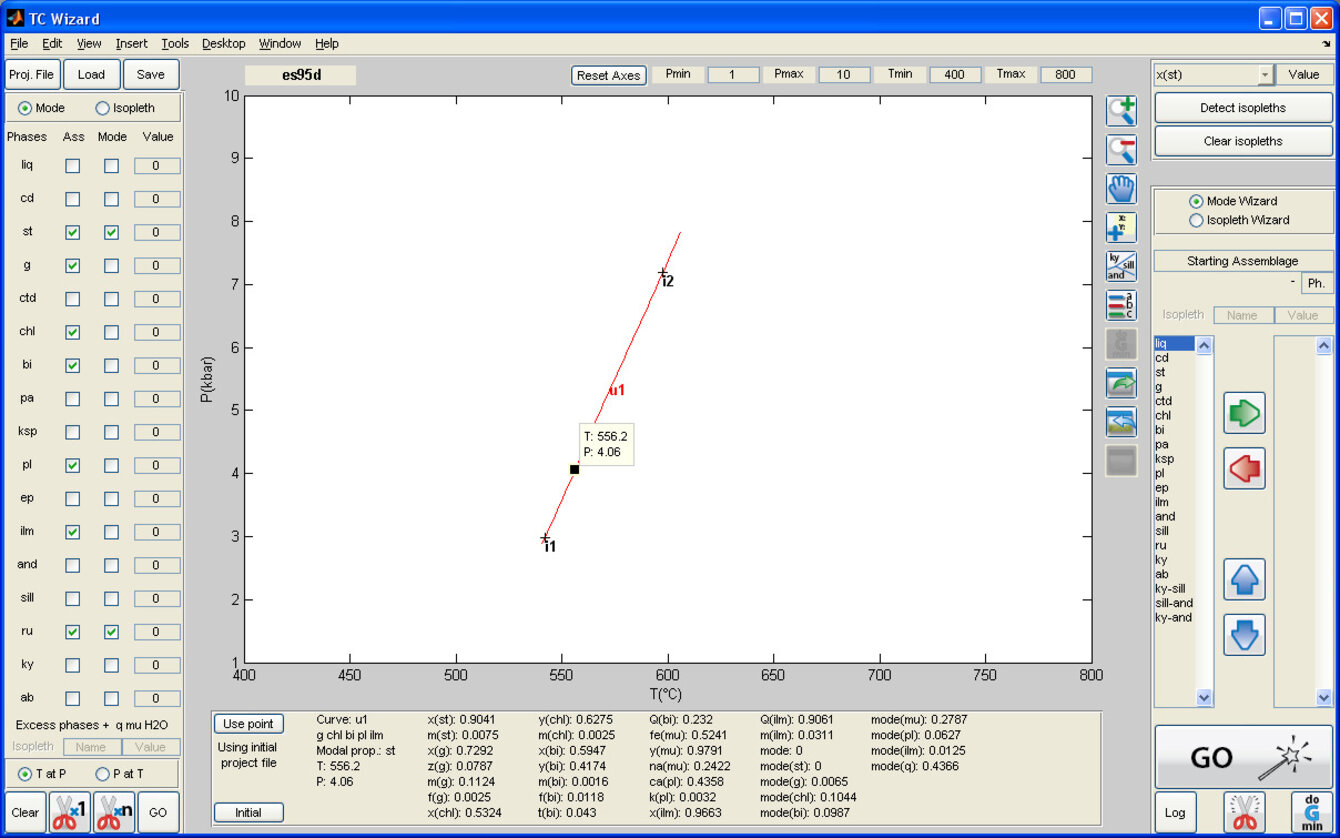Image resolution: width=1340 pixels, height=838 pixels.
Task: Select the P at T radio option
Action: pyautogui.click(x=103, y=774)
